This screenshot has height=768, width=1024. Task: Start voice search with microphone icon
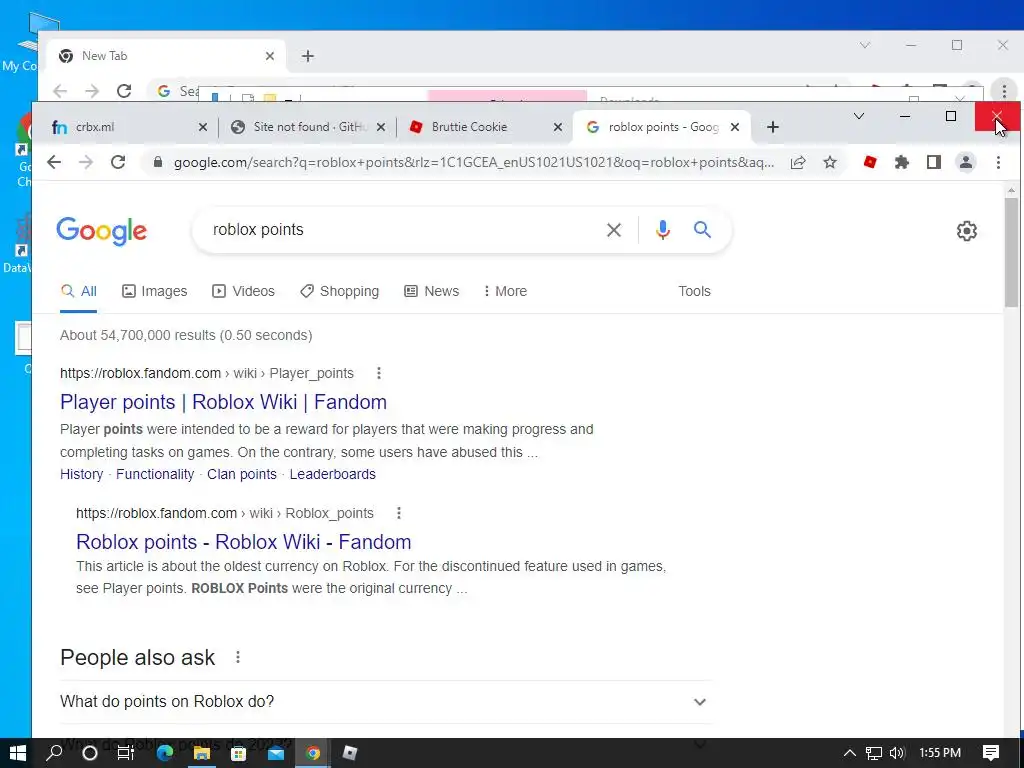pos(662,230)
